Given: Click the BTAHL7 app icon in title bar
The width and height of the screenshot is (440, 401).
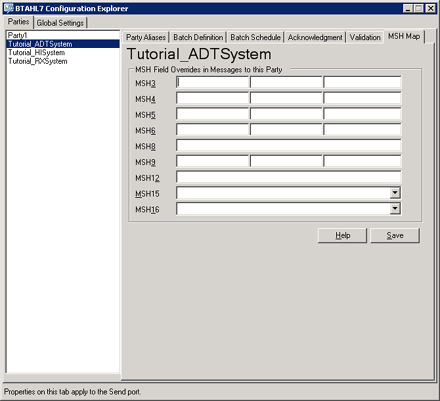Looking at the screenshot, I should [x=8, y=8].
